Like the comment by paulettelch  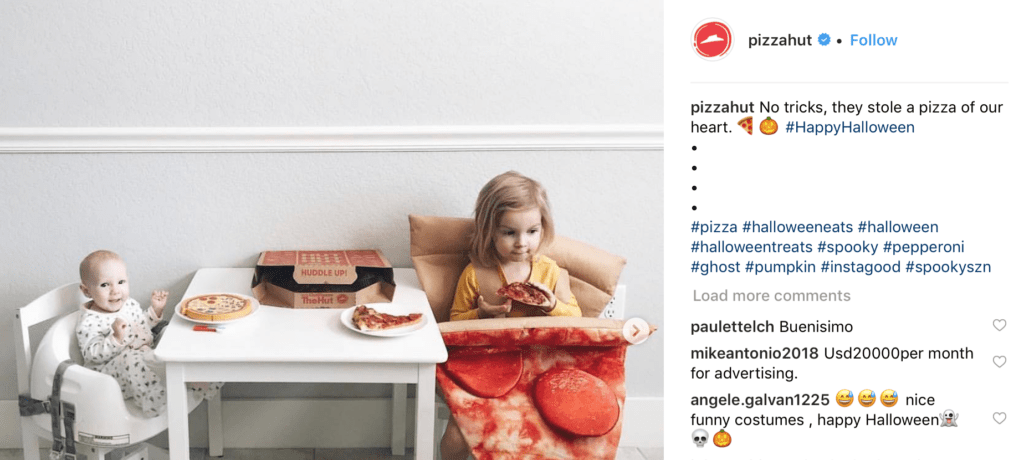click(x=999, y=325)
